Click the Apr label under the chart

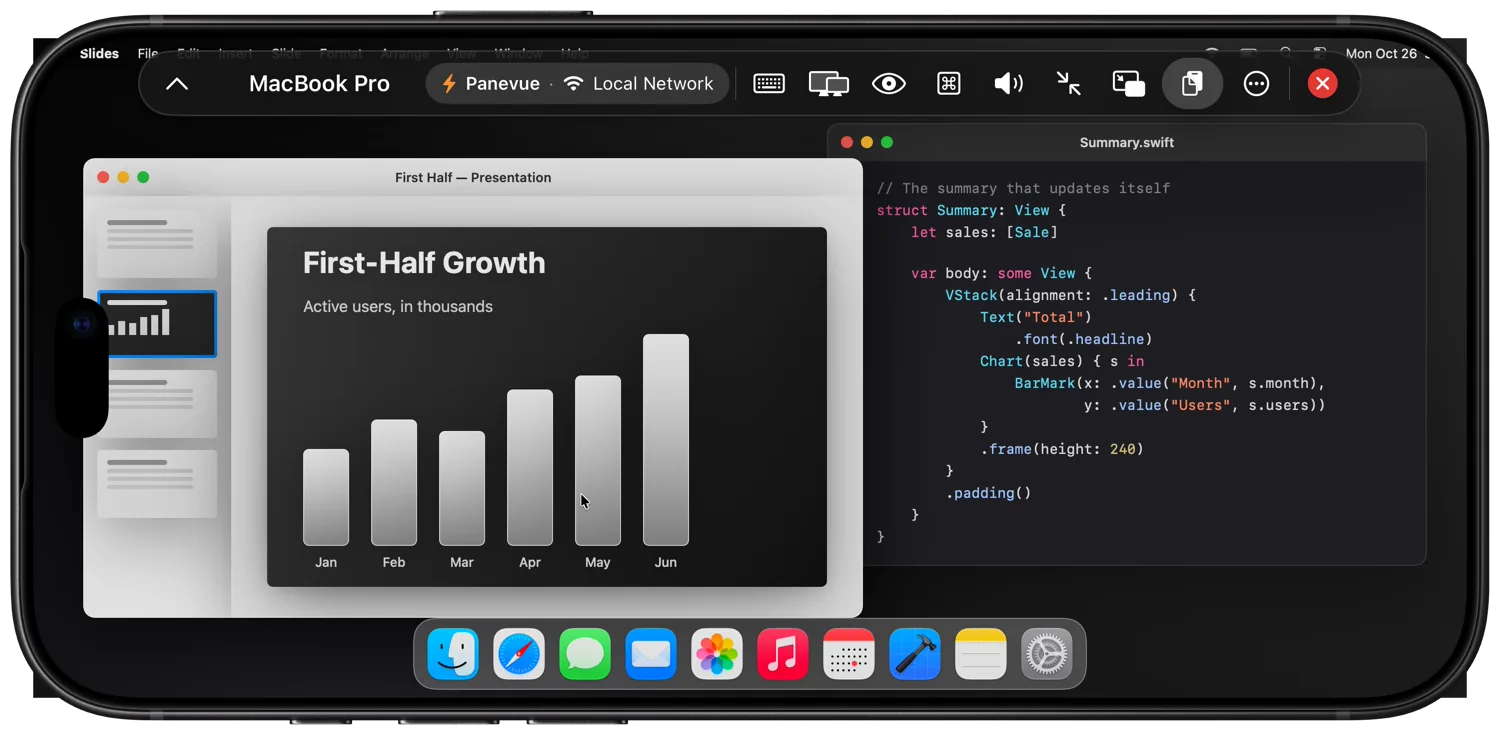point(530,563)
